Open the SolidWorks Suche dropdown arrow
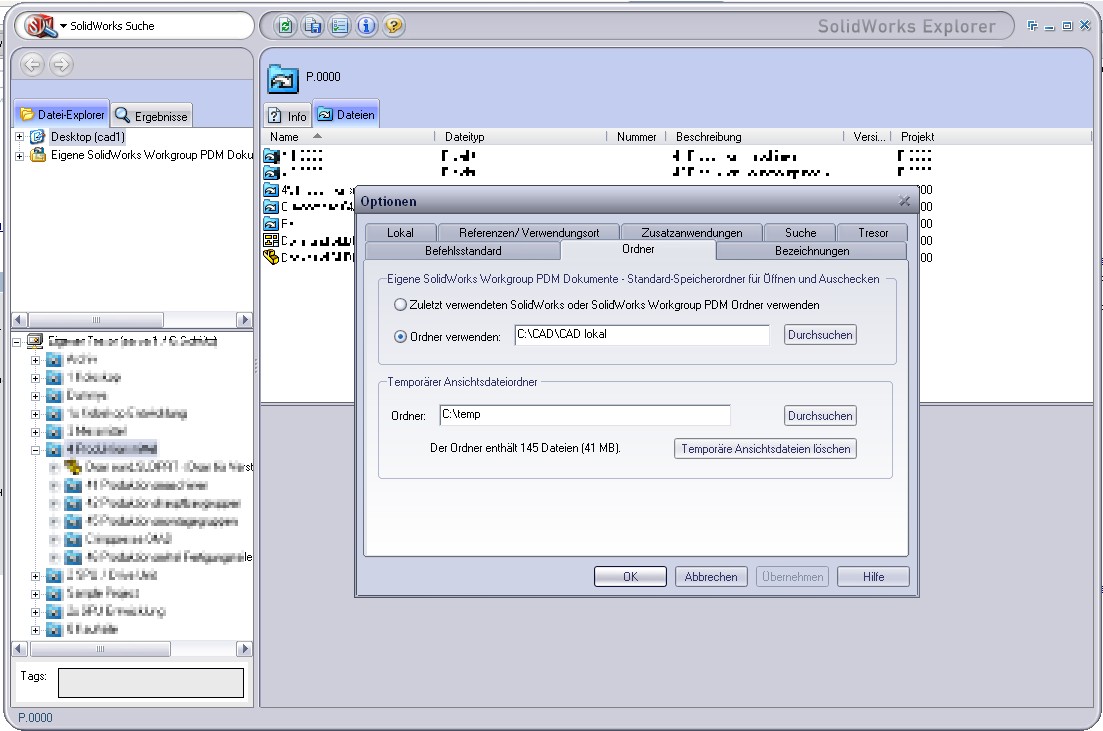The width and height of the screenshot is (1103, 731). click(63, 26)
